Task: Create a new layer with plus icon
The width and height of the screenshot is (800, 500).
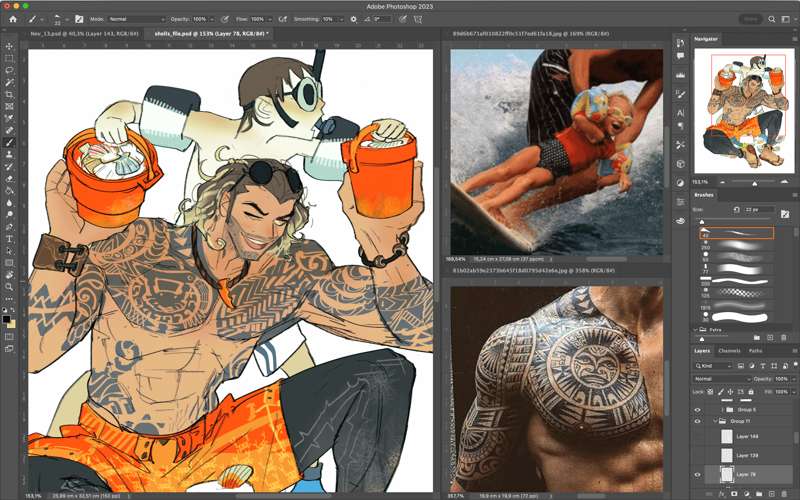Action: click(x=772, y=494)
